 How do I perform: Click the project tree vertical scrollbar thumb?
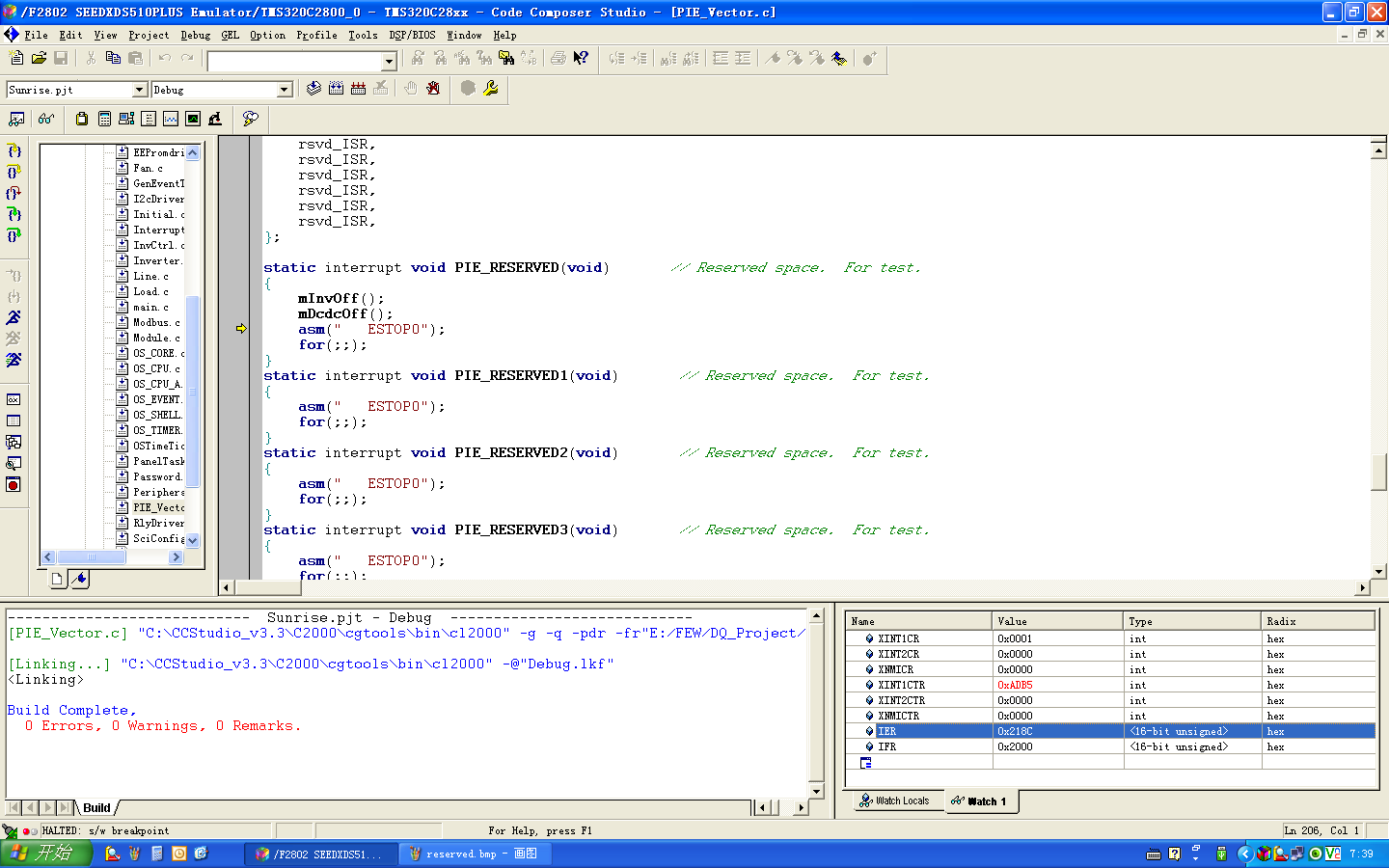(192, 391)
